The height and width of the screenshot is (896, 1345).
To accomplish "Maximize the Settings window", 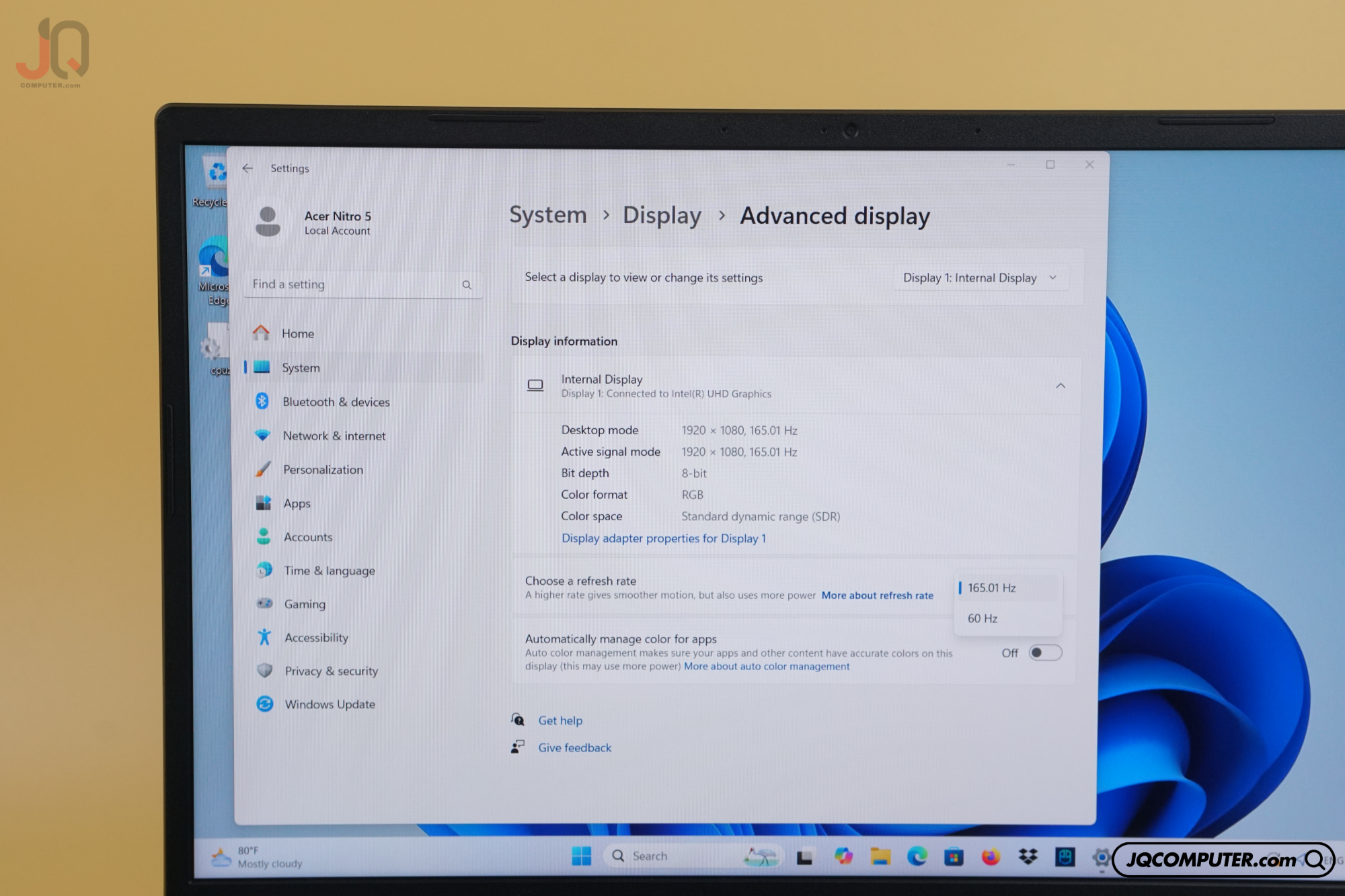I will [1050, 165].
